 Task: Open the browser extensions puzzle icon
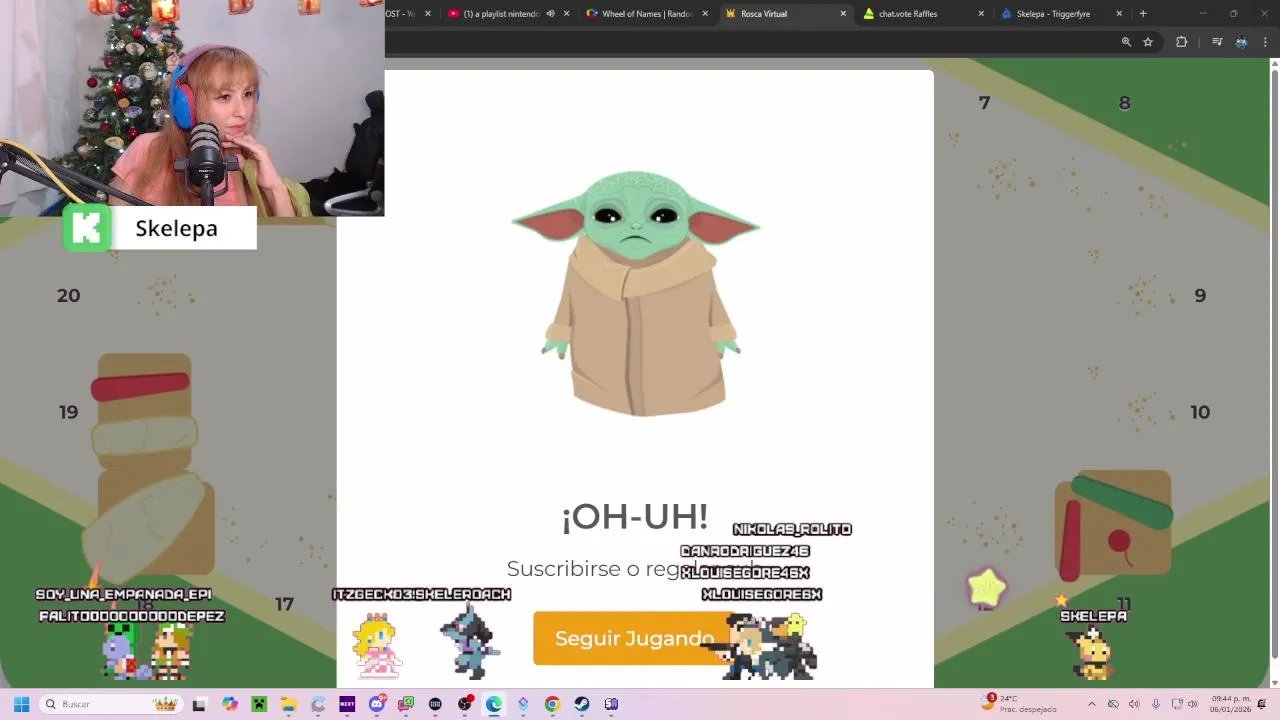pos(1181,42)
